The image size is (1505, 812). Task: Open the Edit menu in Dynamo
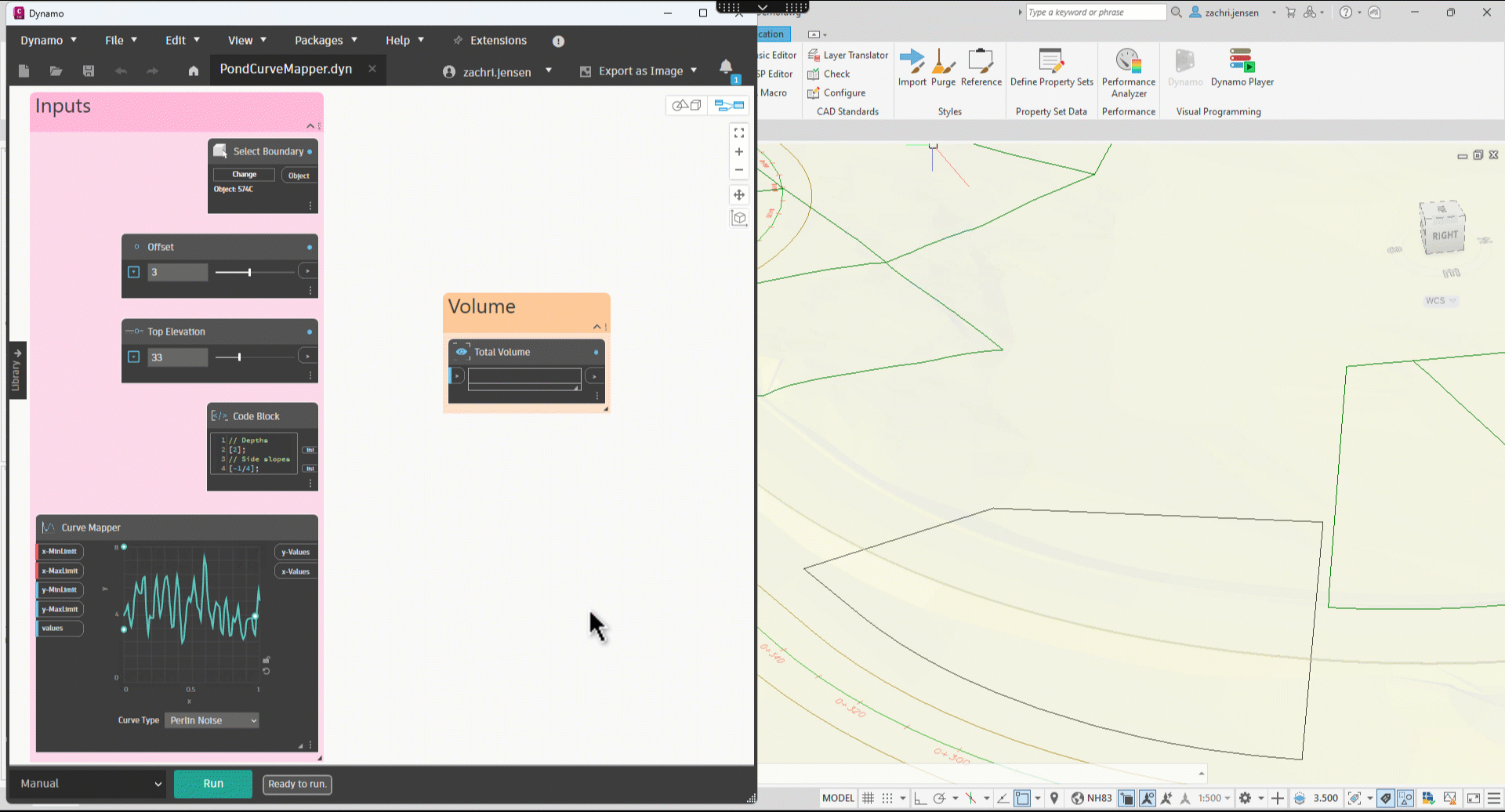click(x=183, y=41)
